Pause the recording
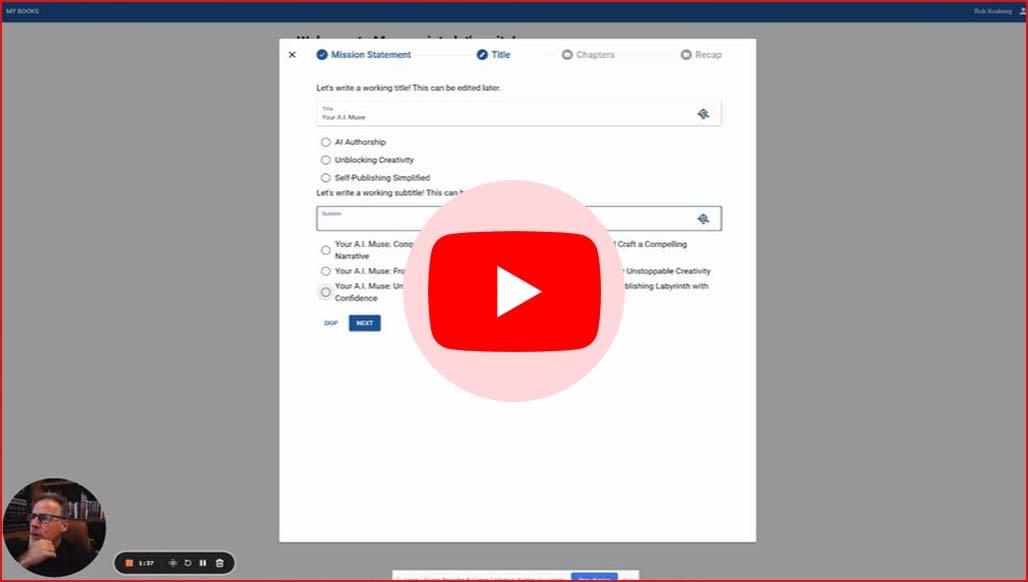This screenshot has width=1028, height=582. [x=203, y=563]
